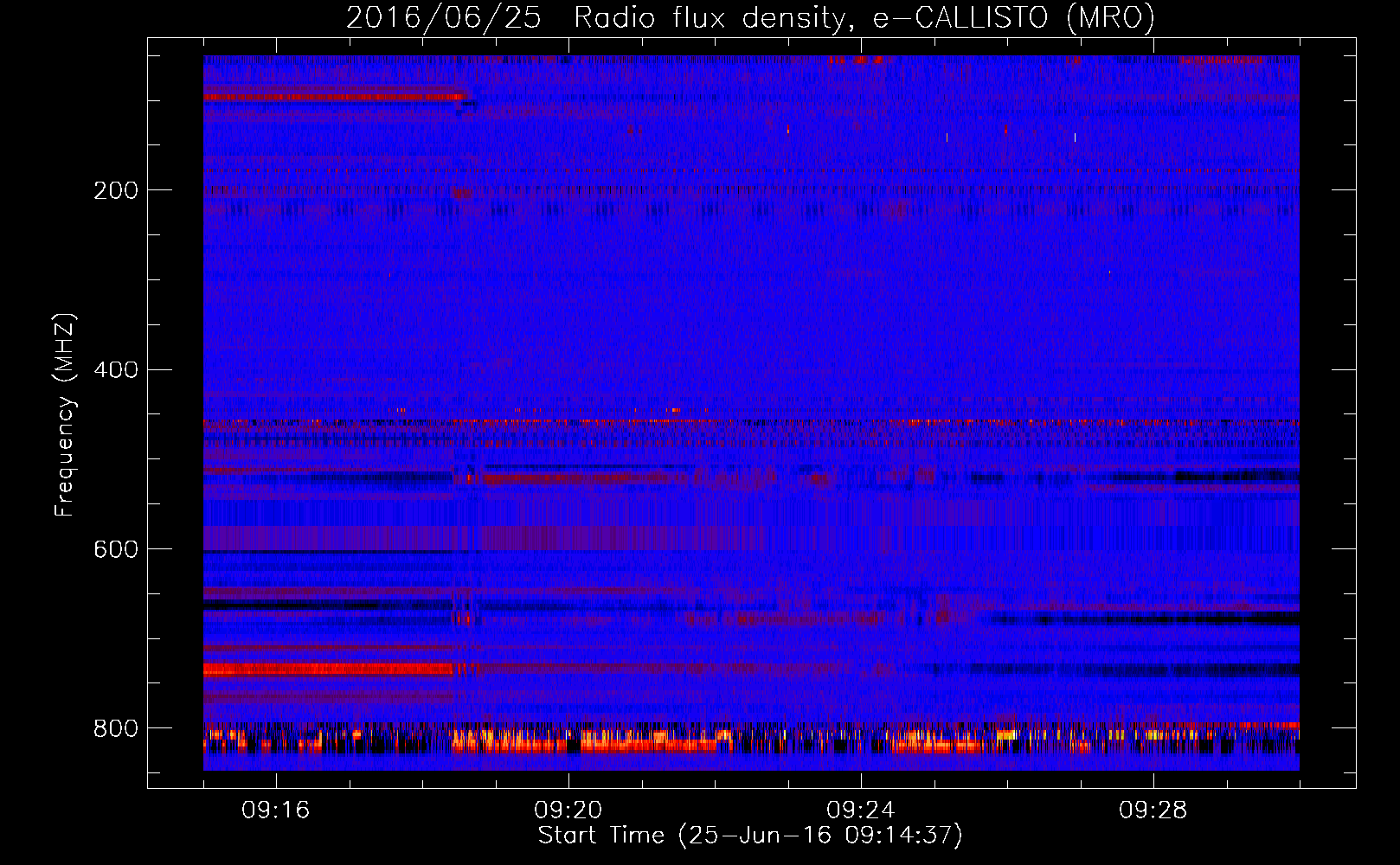This screenshot has height=865, width=1400.
Task: Click the 09:16 time tick label
Action: click(275, 811)
